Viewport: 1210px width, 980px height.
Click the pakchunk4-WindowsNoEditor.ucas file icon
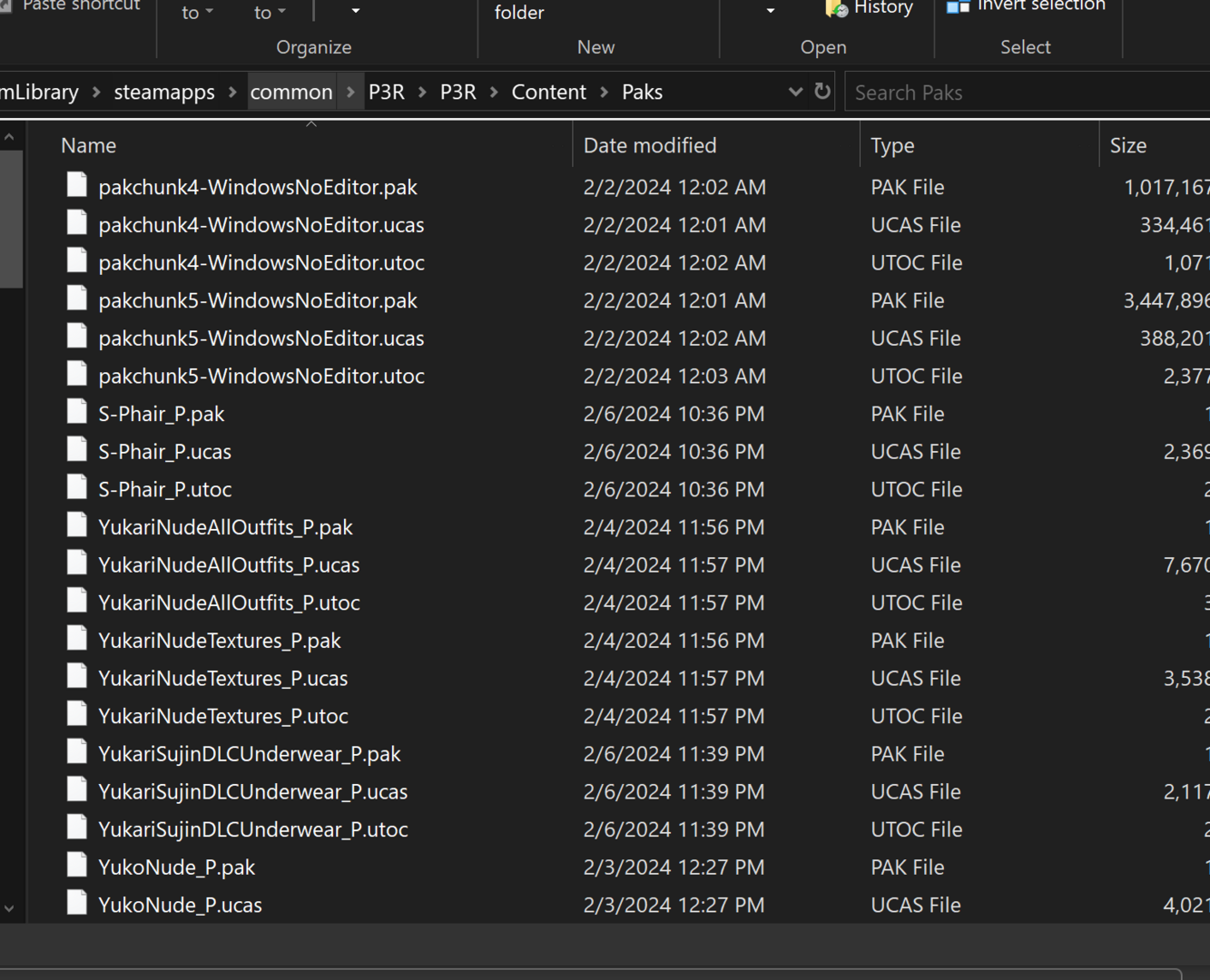77,223
